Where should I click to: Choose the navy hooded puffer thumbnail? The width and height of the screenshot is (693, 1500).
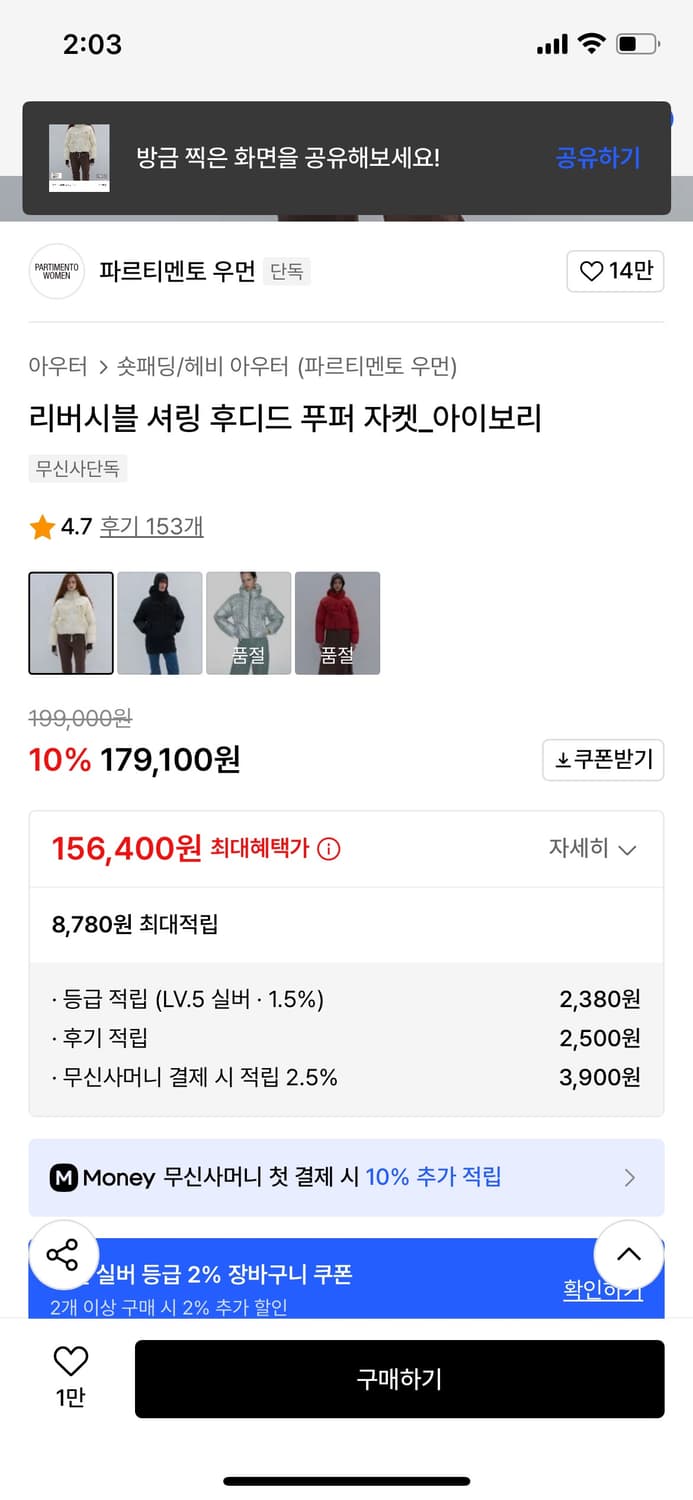pos(159,621)
